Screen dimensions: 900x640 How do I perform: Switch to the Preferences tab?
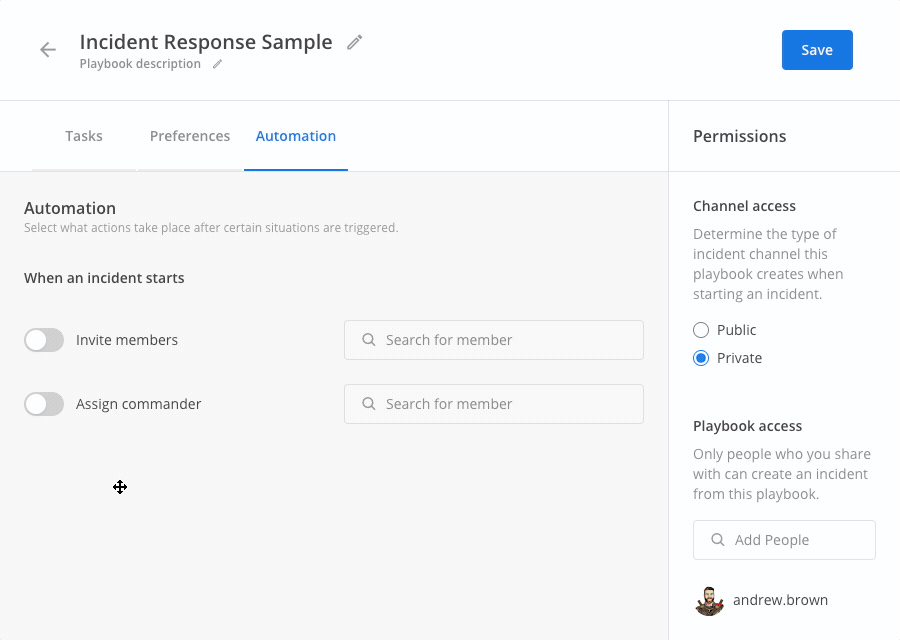[190, 136]
